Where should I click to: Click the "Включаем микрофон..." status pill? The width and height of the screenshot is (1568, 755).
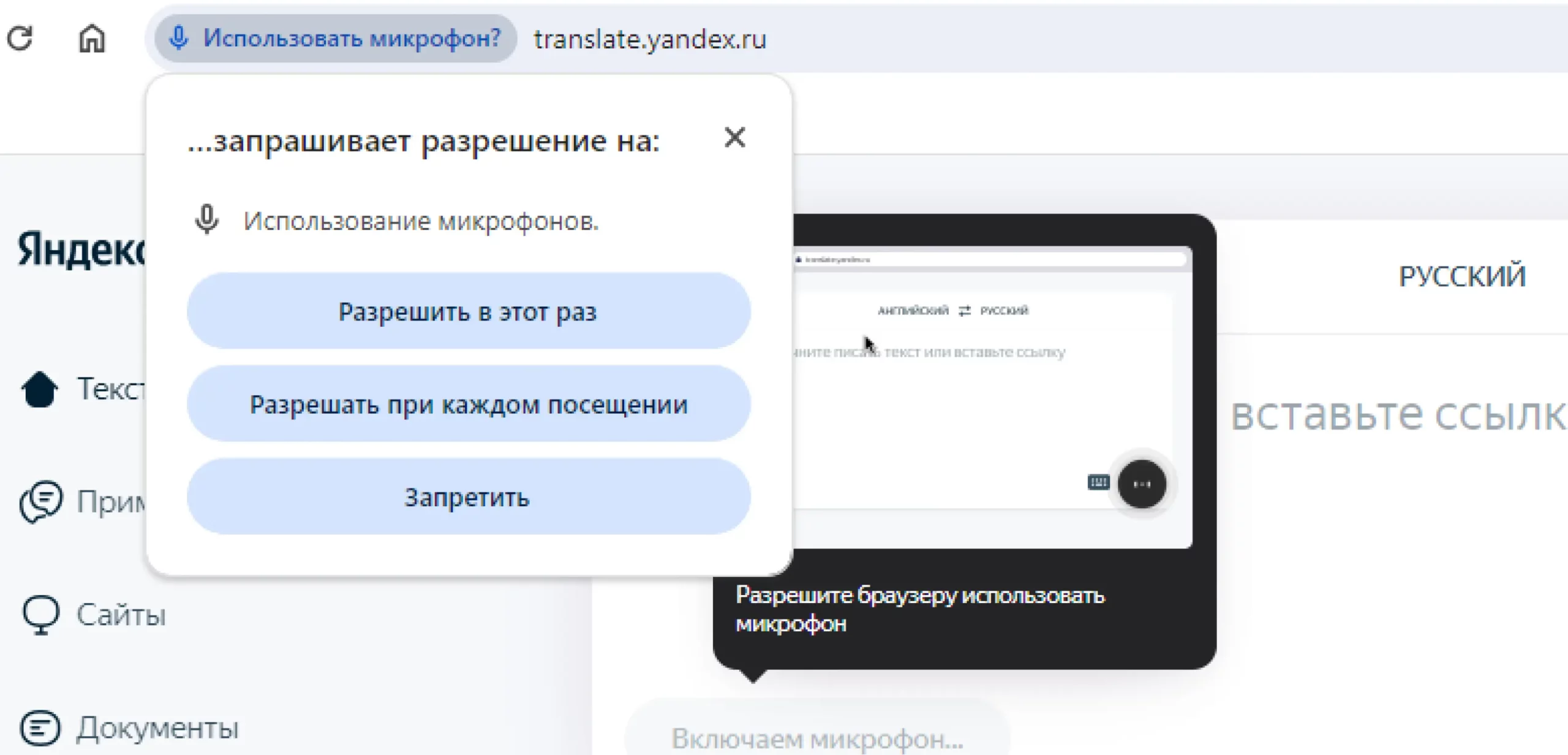[x=816, y=738]
